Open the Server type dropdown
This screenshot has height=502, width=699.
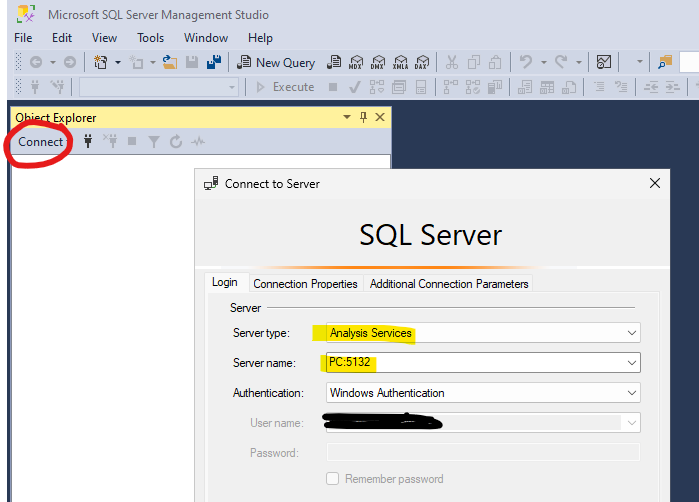coord(483,333)
